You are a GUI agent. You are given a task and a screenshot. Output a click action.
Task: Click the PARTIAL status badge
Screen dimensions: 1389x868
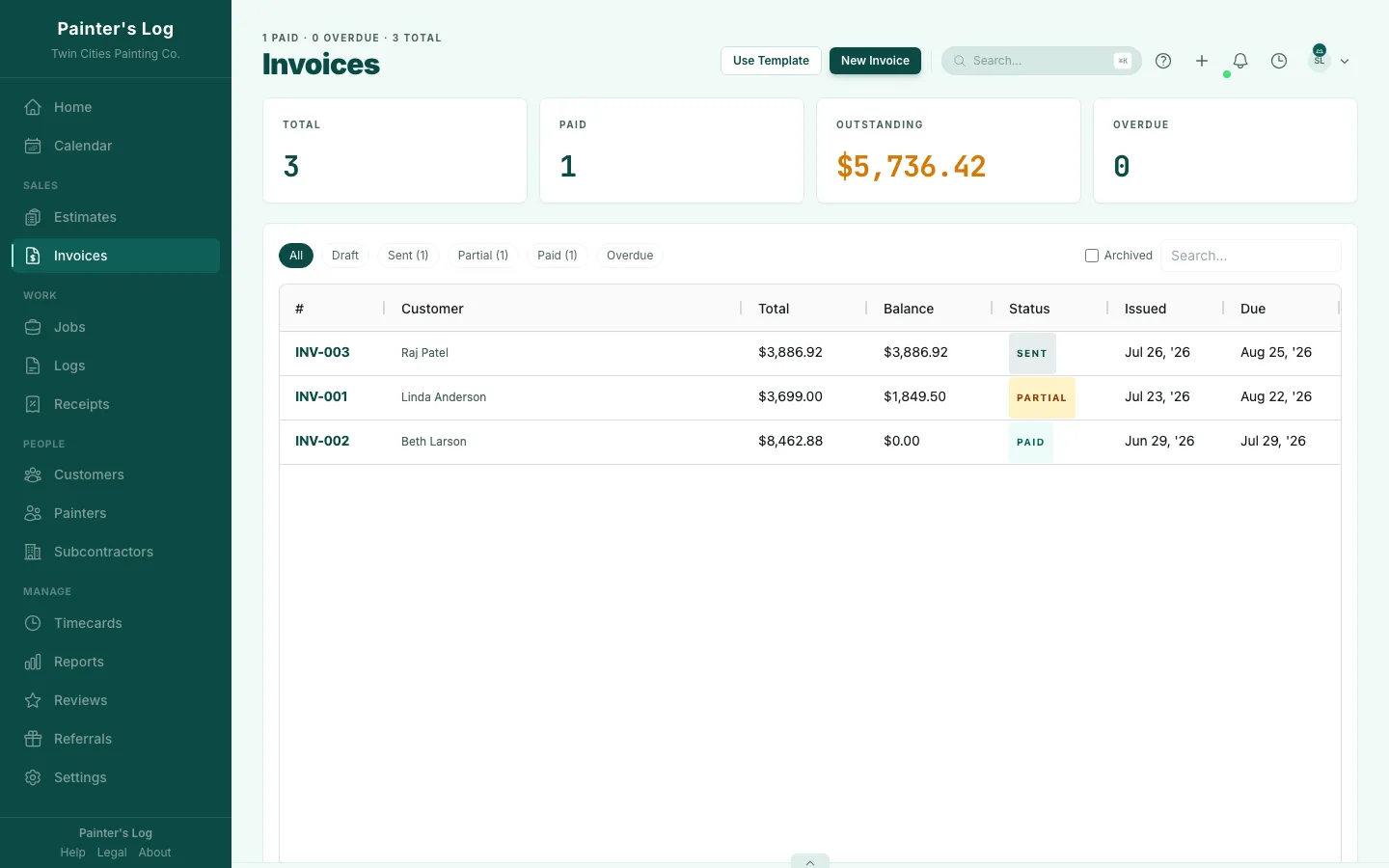coord(1042,398)
